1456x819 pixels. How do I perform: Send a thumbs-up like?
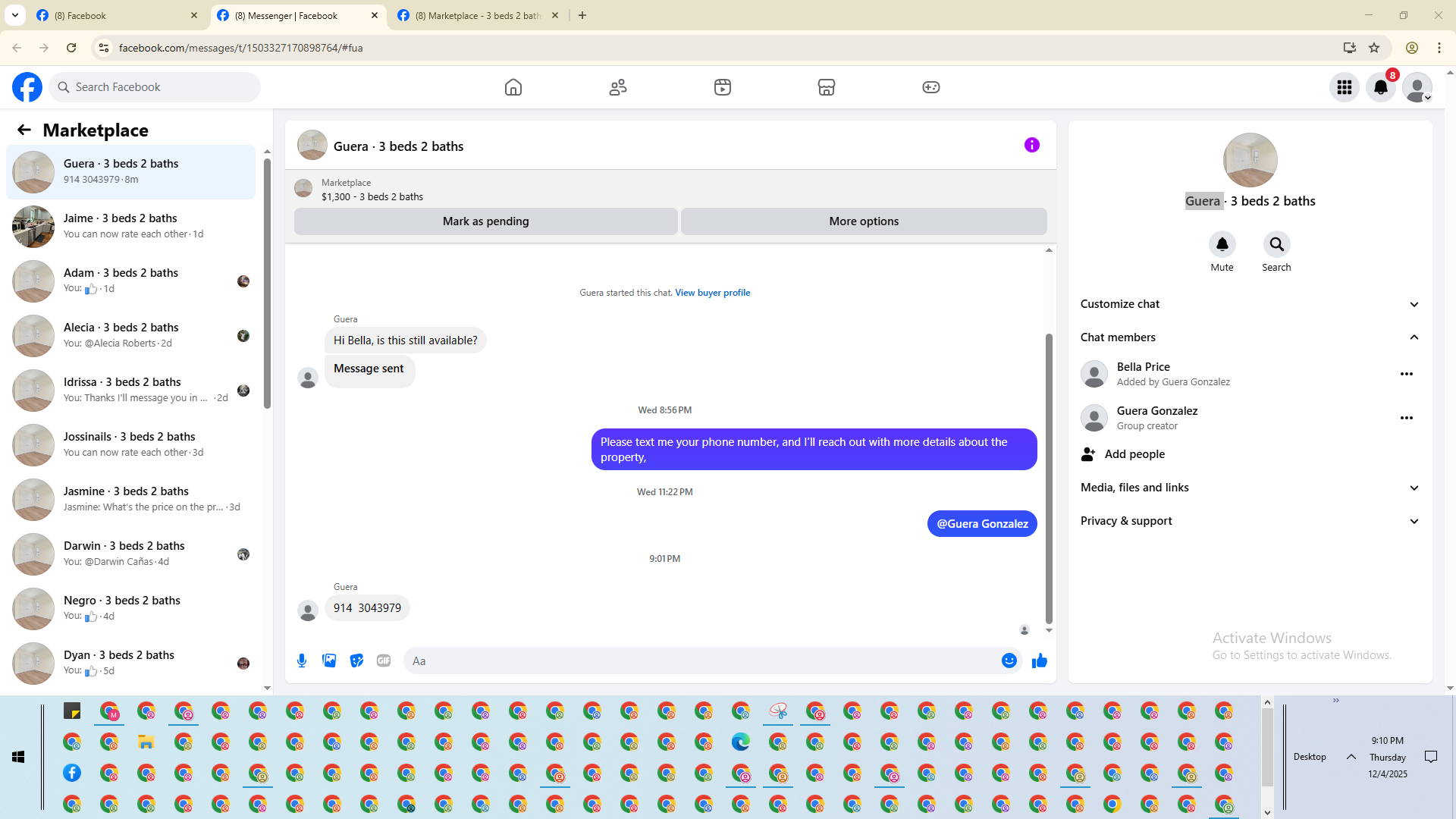pos(1039,661)
